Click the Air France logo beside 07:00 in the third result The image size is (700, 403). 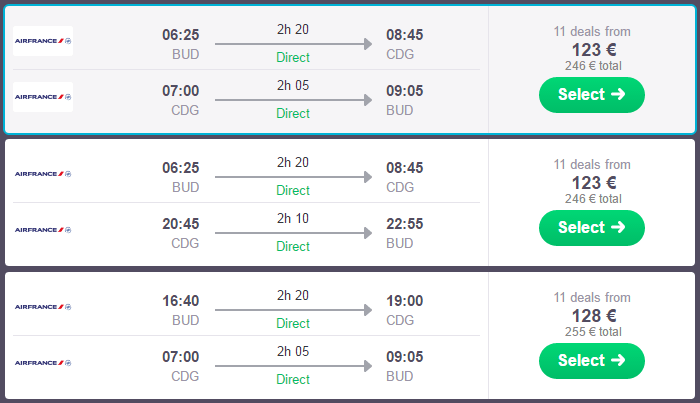43,362
